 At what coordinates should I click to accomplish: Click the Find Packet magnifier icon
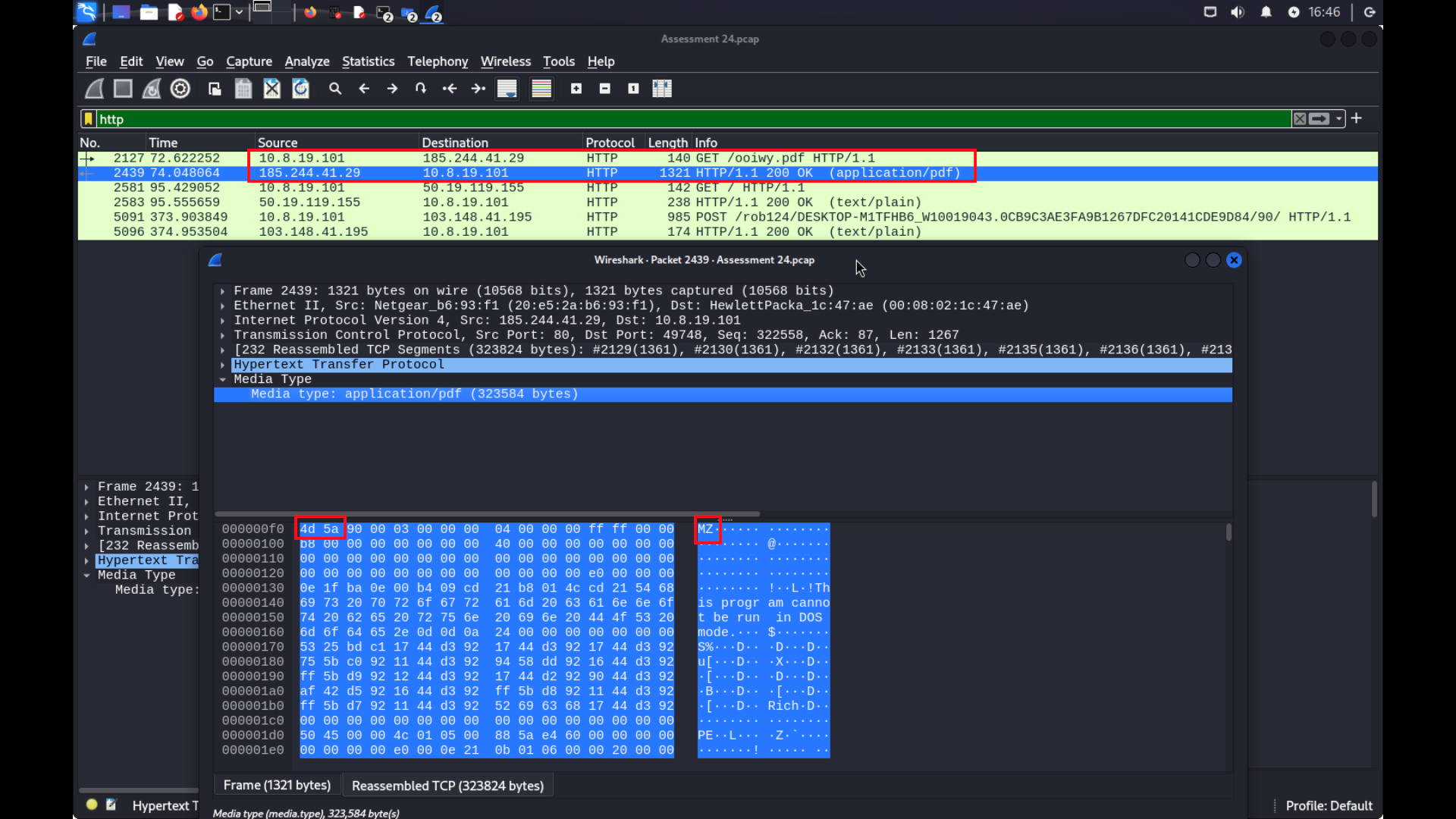coord(335,89)
